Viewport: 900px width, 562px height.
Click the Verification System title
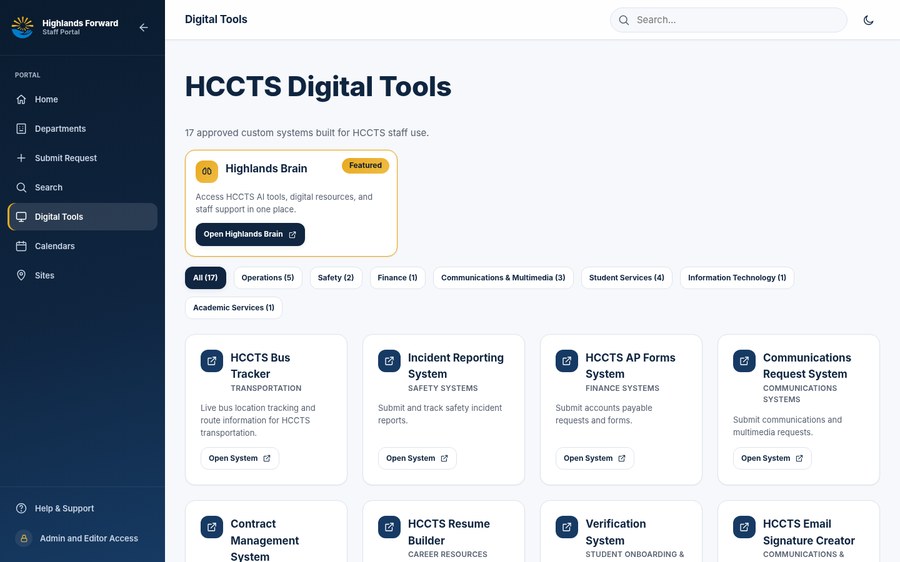[615, 532]
